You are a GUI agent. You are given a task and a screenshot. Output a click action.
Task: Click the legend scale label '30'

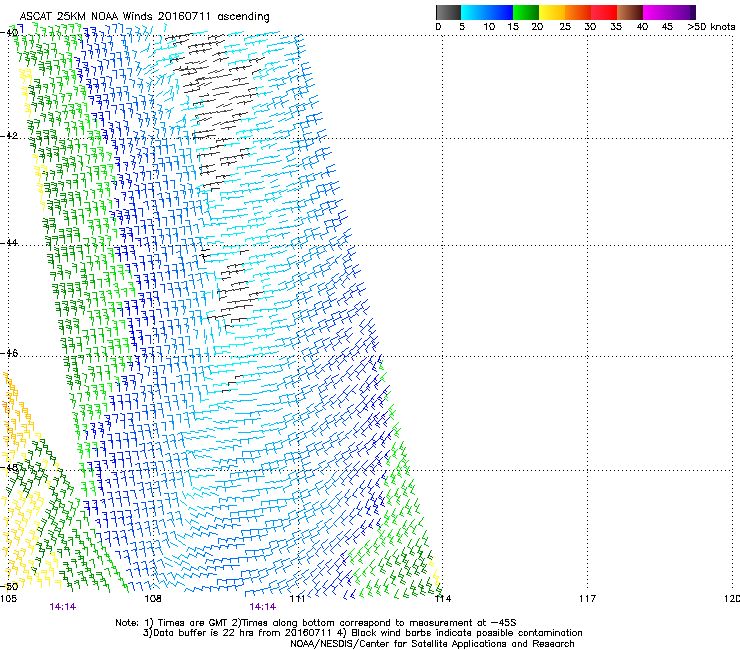(x=590, y=26)
